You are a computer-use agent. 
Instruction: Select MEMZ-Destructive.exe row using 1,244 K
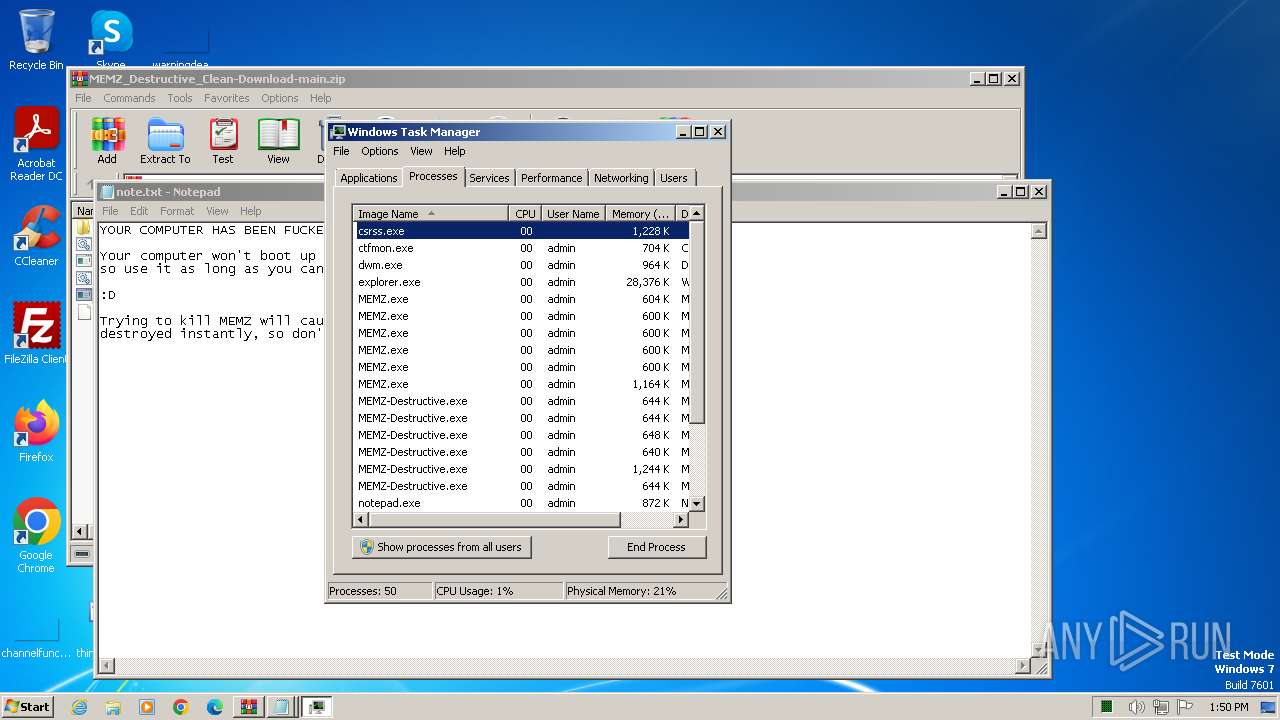tap(521, 469)
